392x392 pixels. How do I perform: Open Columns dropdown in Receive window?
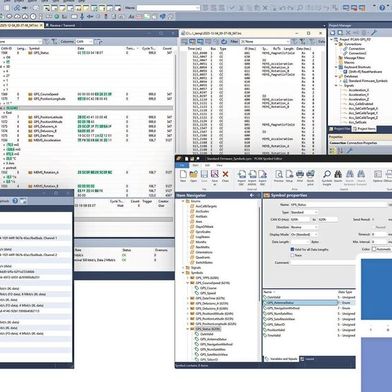pos(84,42)
